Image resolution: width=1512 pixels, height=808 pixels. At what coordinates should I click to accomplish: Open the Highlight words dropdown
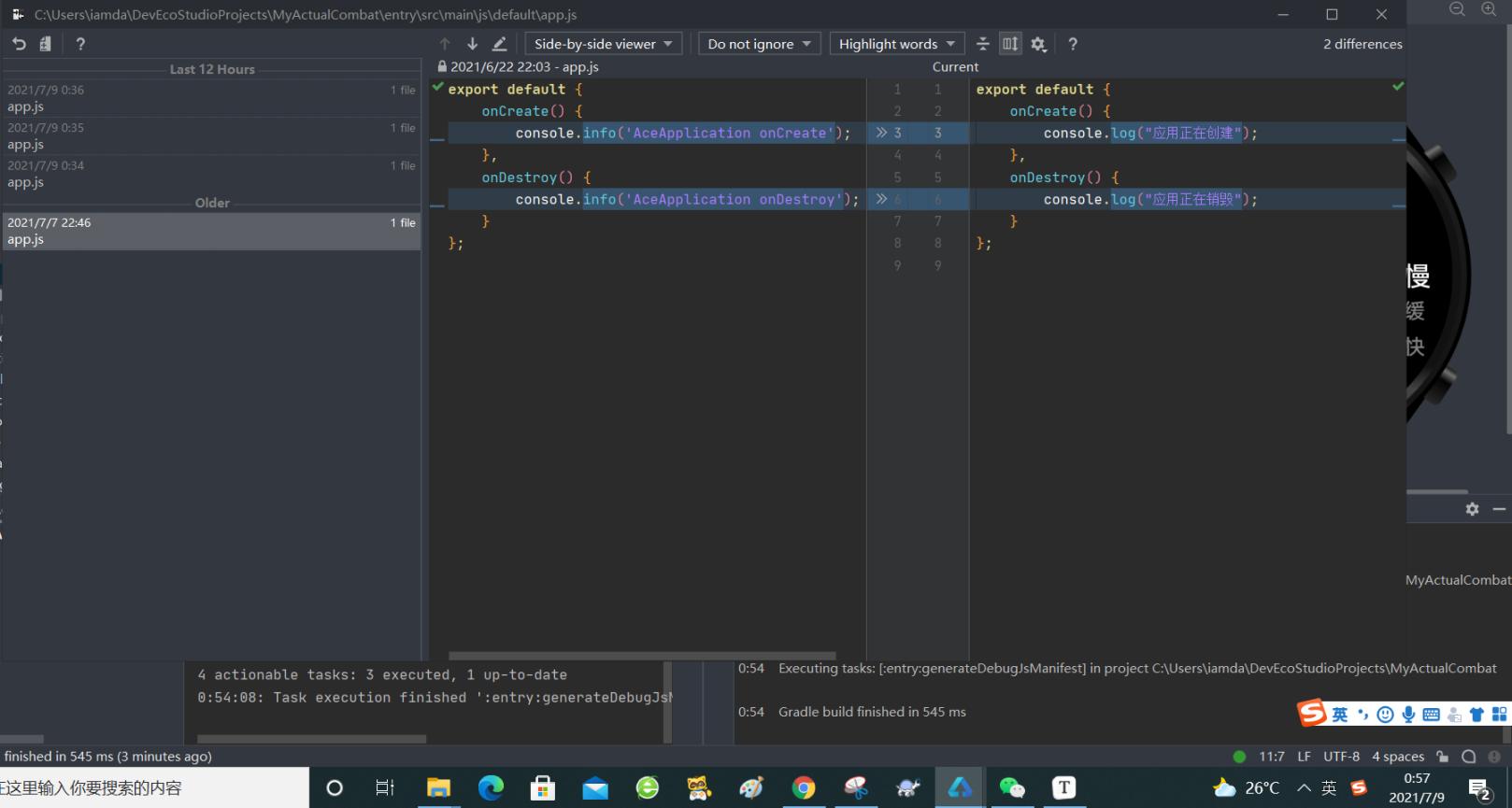tap(896, 44)
